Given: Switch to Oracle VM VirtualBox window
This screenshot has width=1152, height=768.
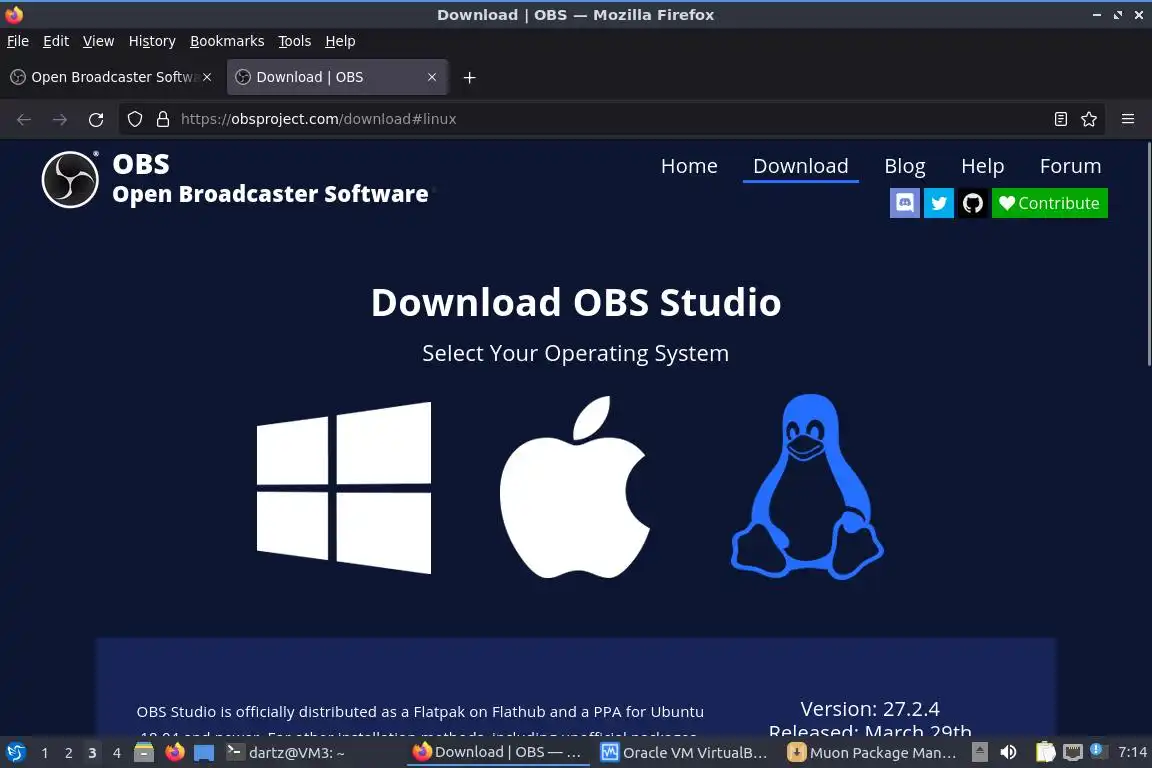Looking at the screenshot, I should 685,753.
